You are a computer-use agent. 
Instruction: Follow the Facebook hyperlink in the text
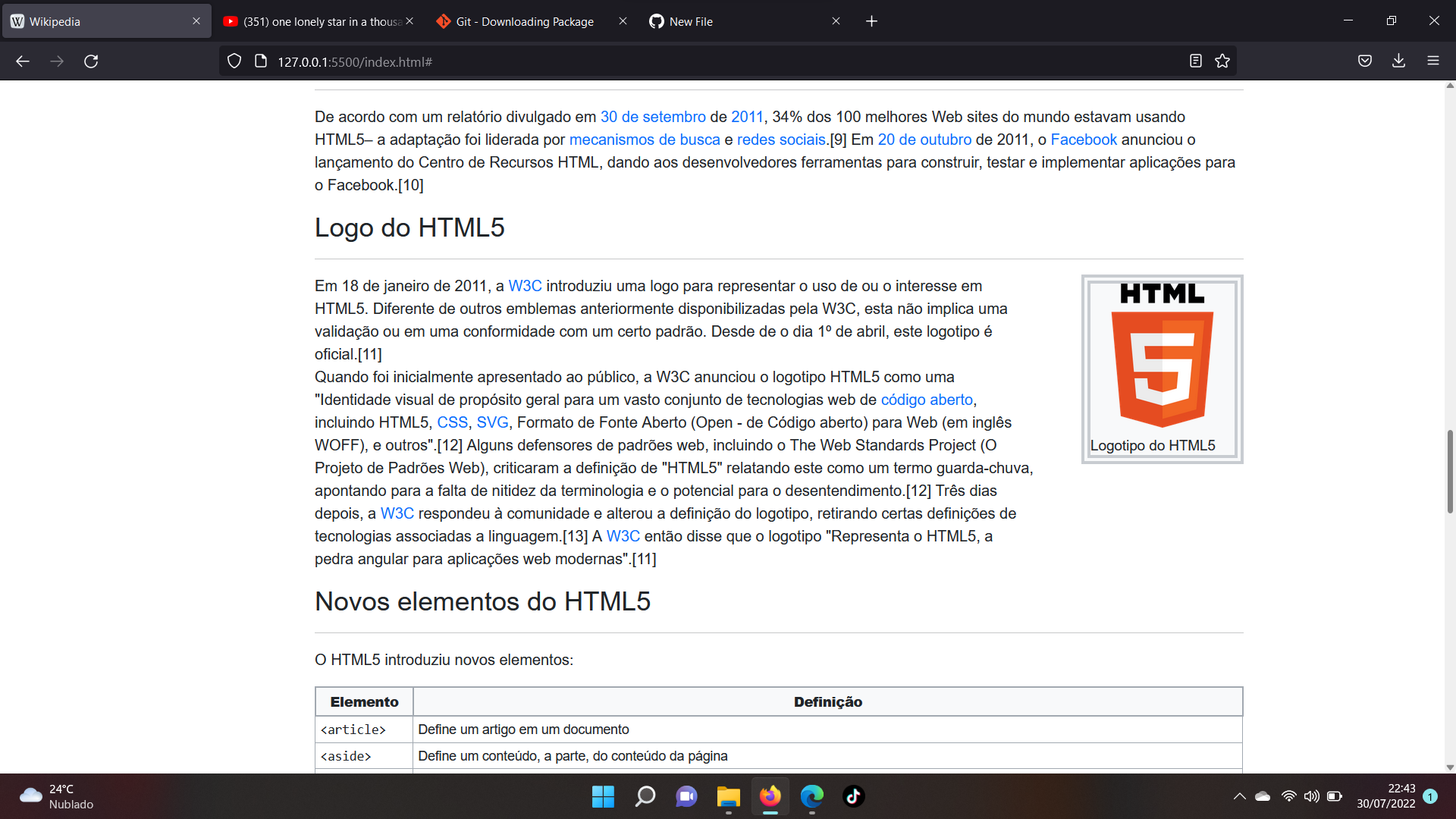tap(1084, 140)
